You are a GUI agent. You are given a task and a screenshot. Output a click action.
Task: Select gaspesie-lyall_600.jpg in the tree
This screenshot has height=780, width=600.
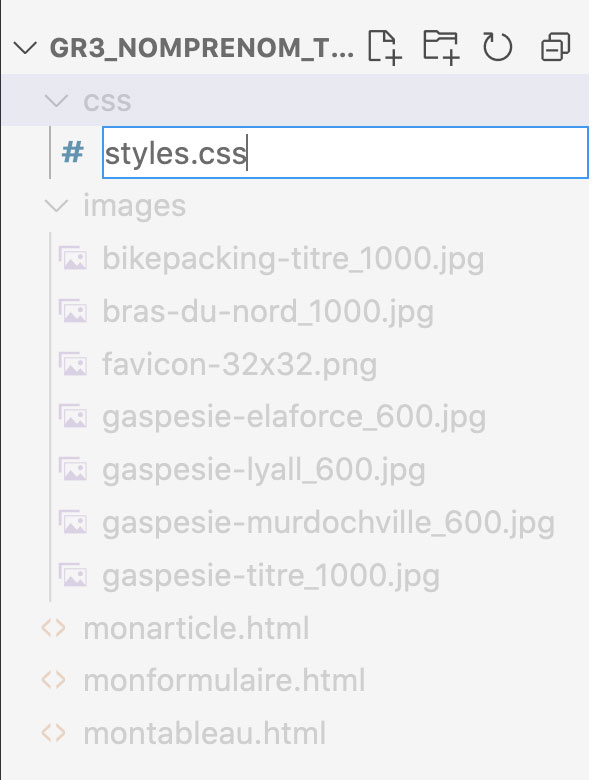(x=263, y=469)
